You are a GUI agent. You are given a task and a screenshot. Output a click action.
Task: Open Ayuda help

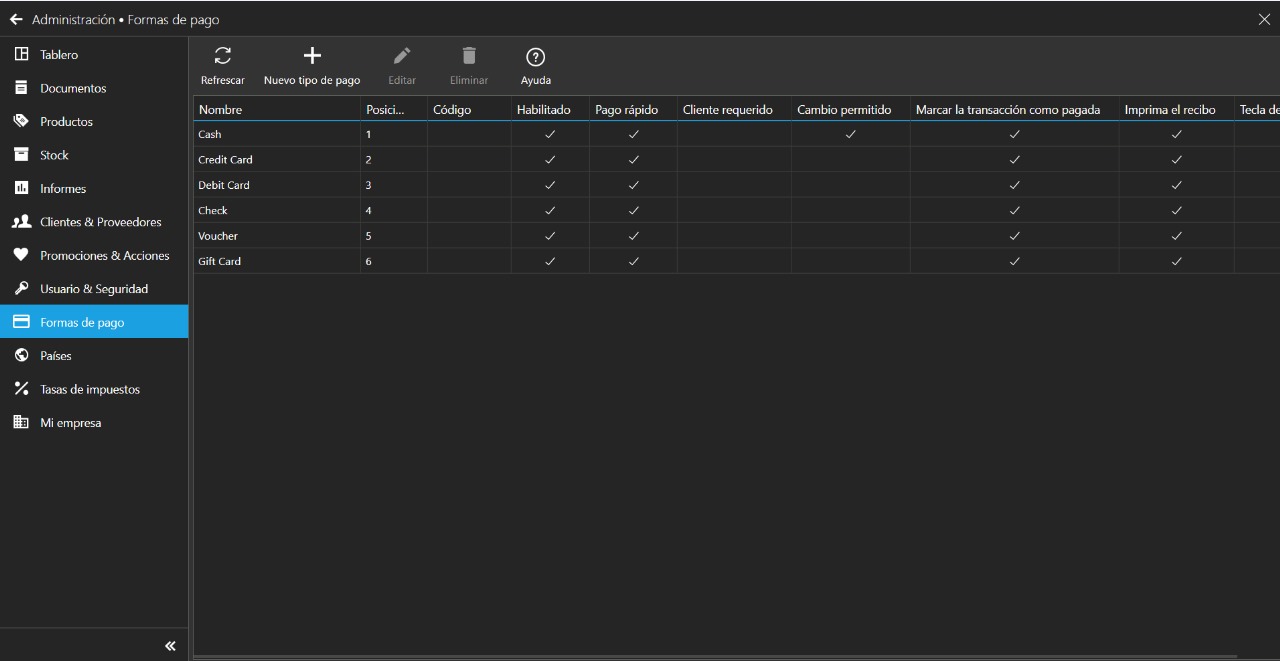[x=535, y=66]
